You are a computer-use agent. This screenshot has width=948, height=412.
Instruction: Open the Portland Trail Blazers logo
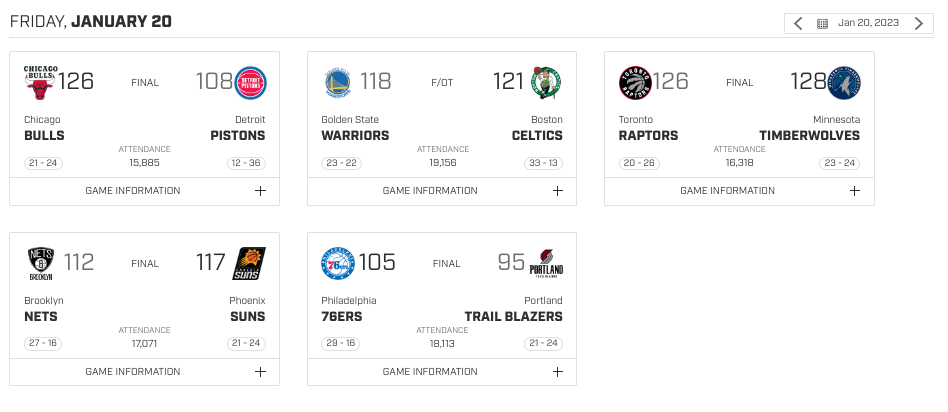(546, 263)
